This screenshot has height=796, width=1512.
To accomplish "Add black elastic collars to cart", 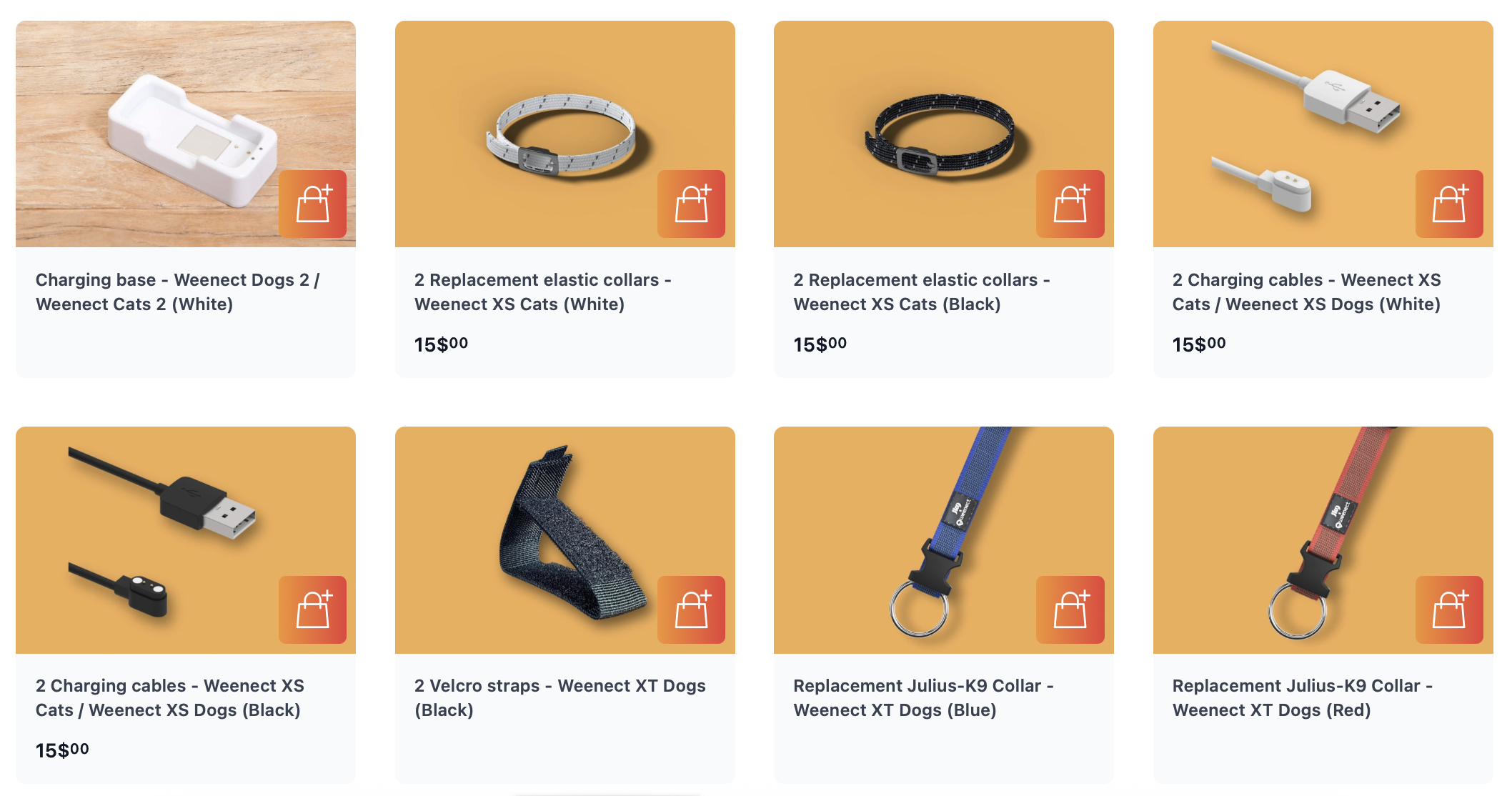I will pyautogui.click(x=1070, y=204).
